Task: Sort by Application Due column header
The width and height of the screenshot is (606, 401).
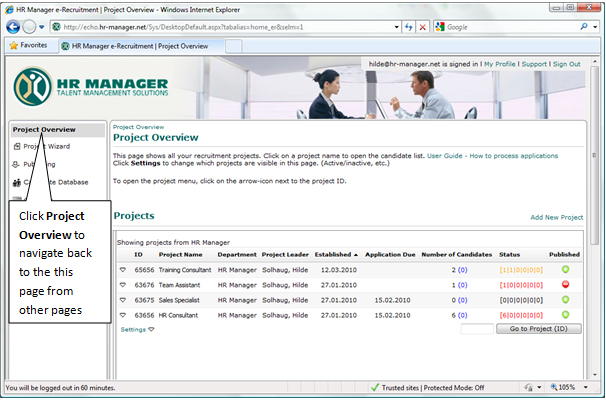Action: coord(390,255)
